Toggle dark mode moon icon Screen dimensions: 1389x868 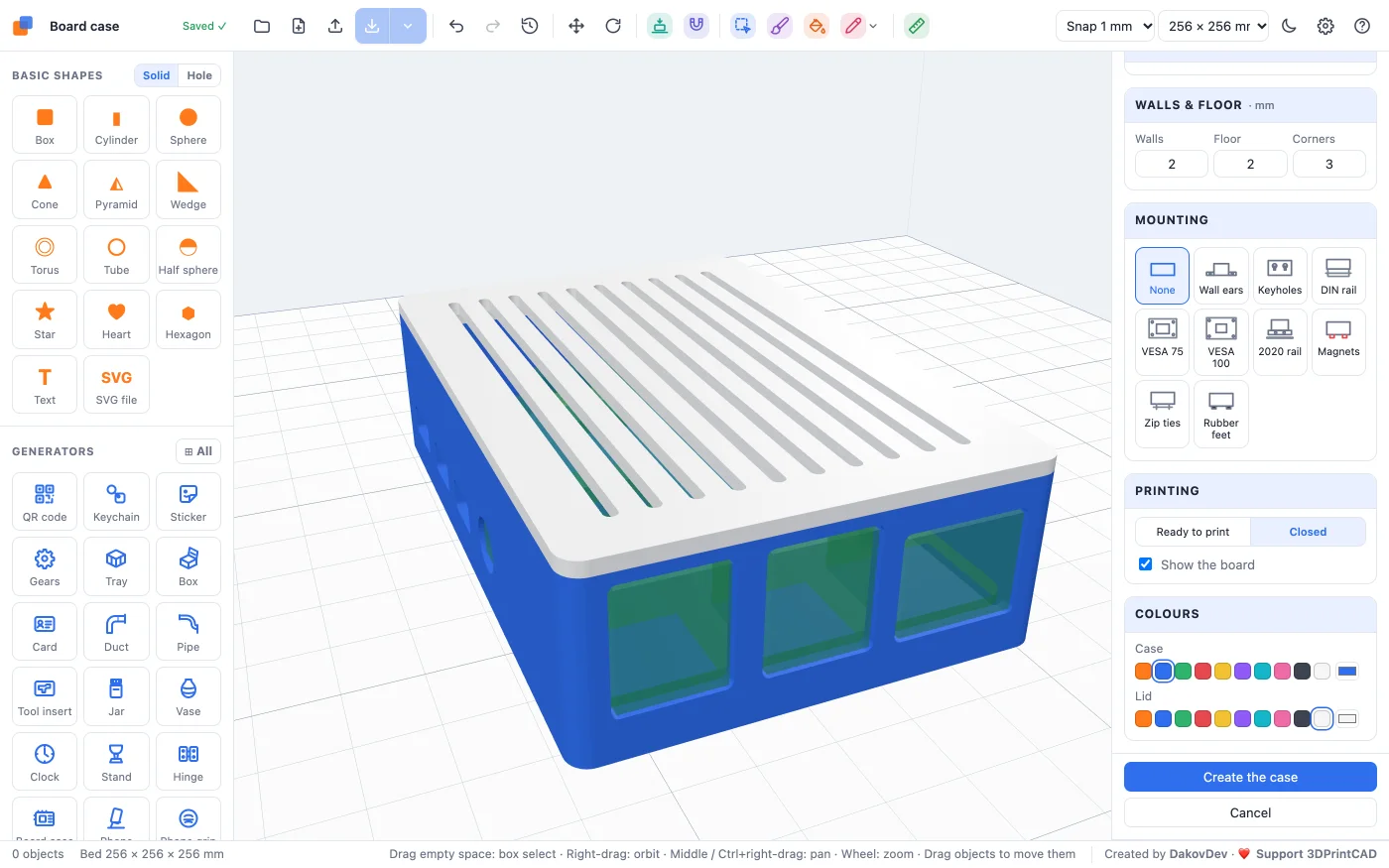click(1289, 26)
